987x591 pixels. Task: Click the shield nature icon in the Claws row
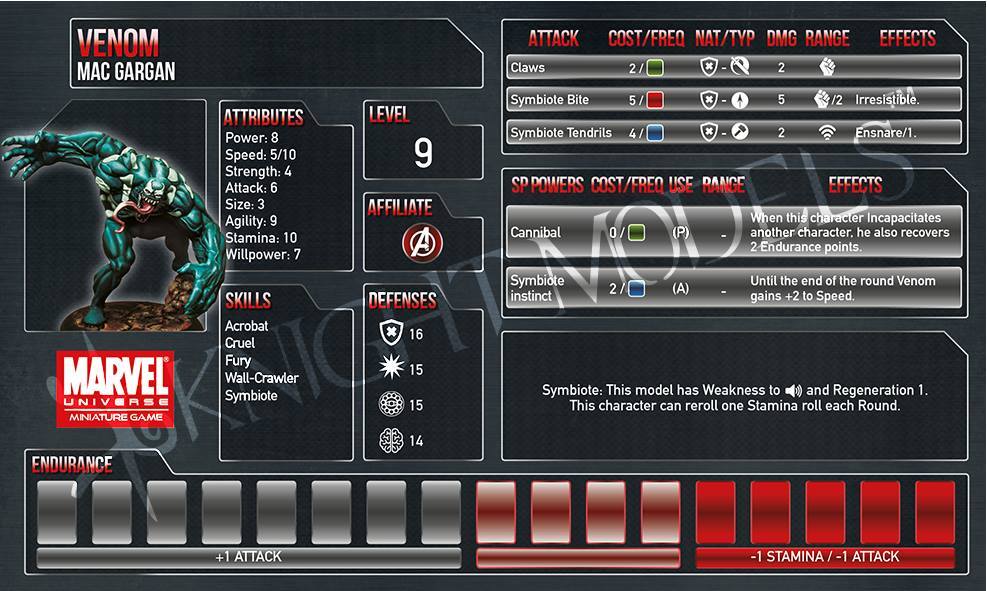[x=709, y=67]
